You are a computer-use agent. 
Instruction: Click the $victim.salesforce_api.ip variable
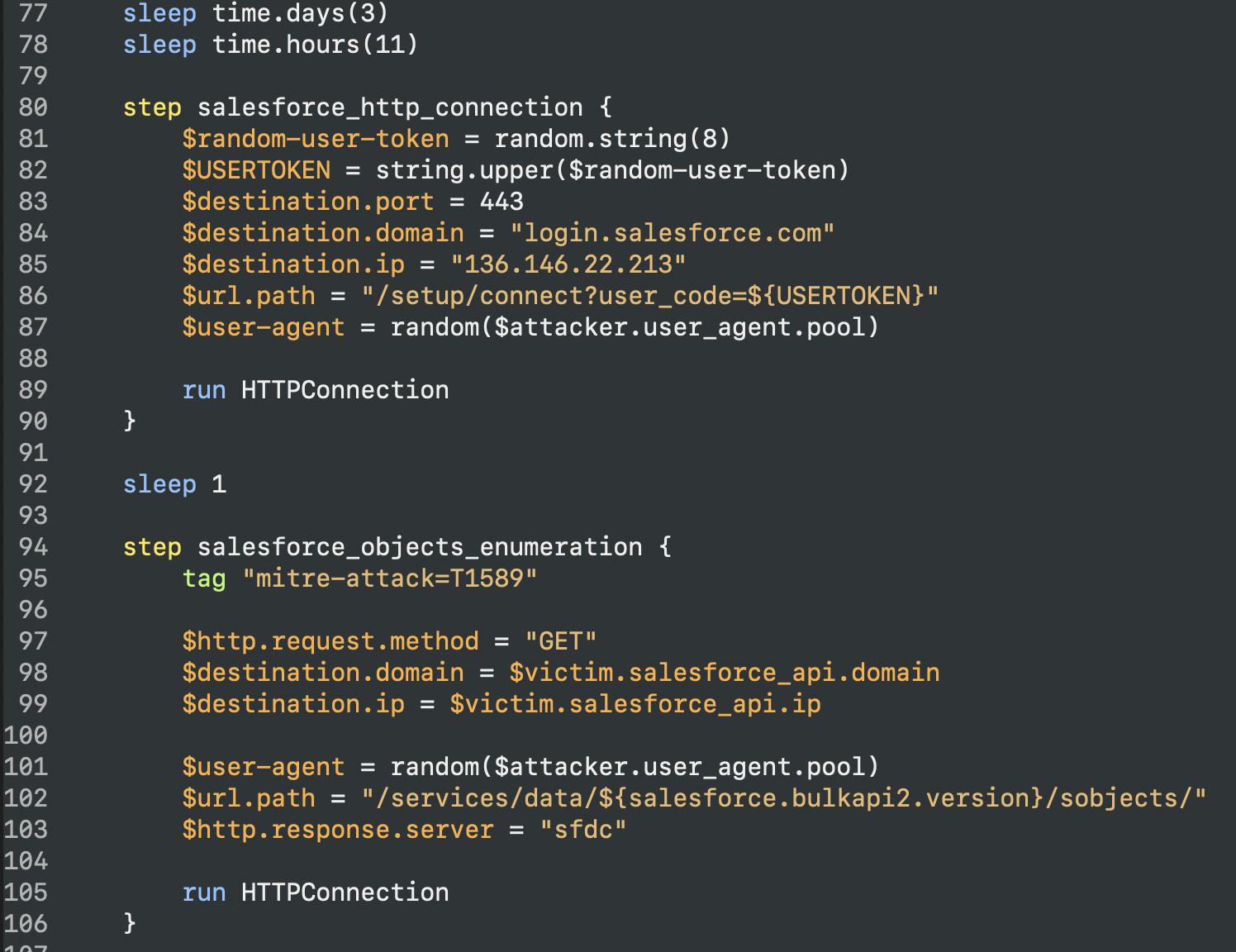(x=635, y=704)
